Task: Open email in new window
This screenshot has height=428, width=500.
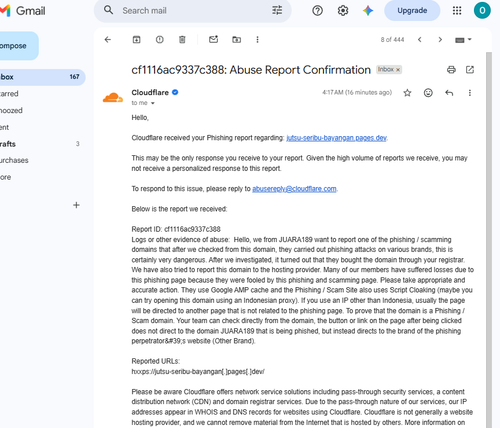Action: point(470,70)
